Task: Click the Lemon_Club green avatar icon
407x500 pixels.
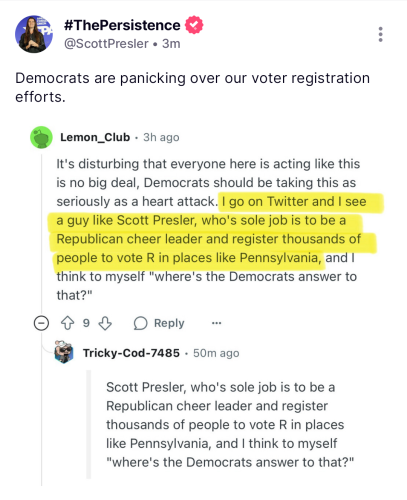Action: coord(41,137)
